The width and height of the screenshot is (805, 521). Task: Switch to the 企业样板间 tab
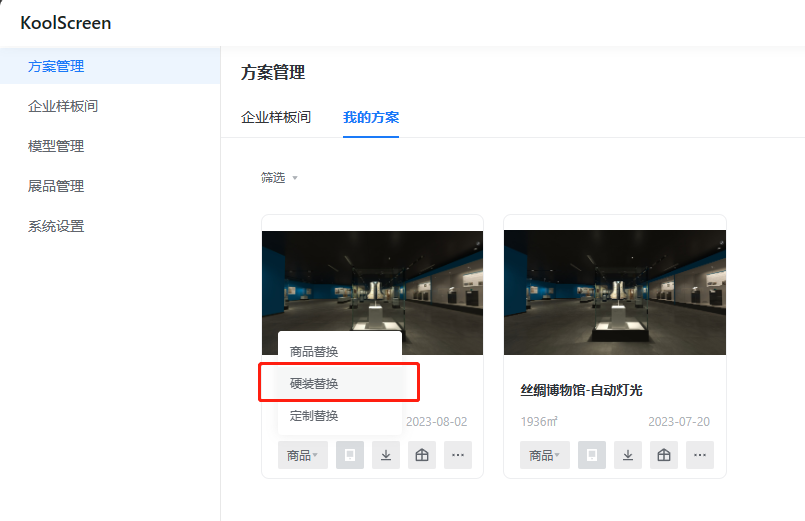pos(276,117)
